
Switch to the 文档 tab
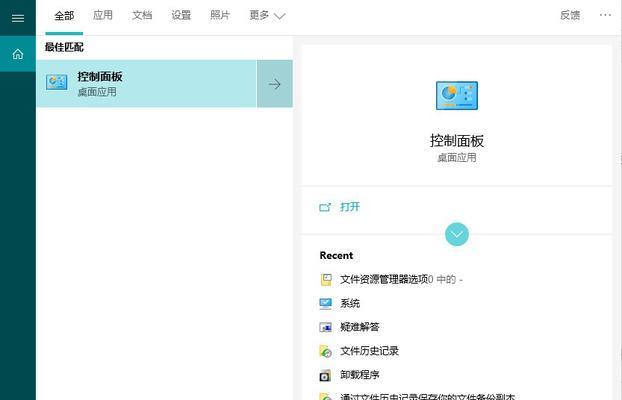[142, 15]
